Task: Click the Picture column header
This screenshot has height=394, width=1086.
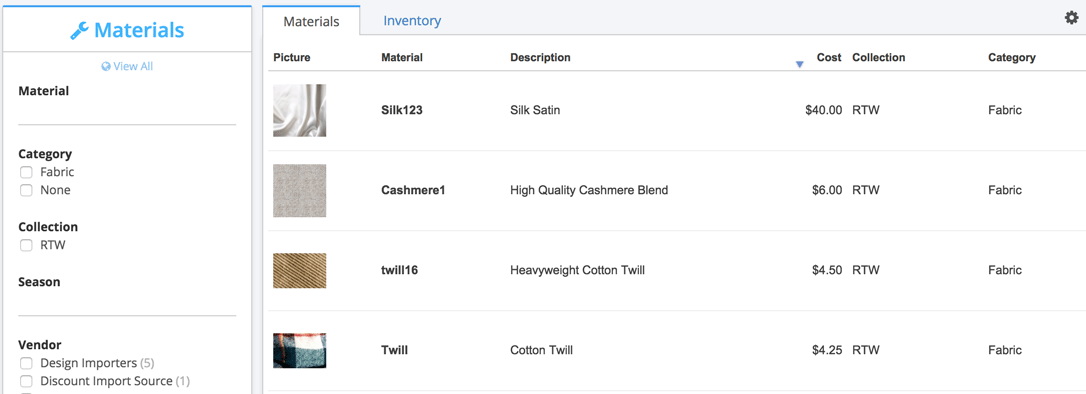Action: (x=292, y=57)
